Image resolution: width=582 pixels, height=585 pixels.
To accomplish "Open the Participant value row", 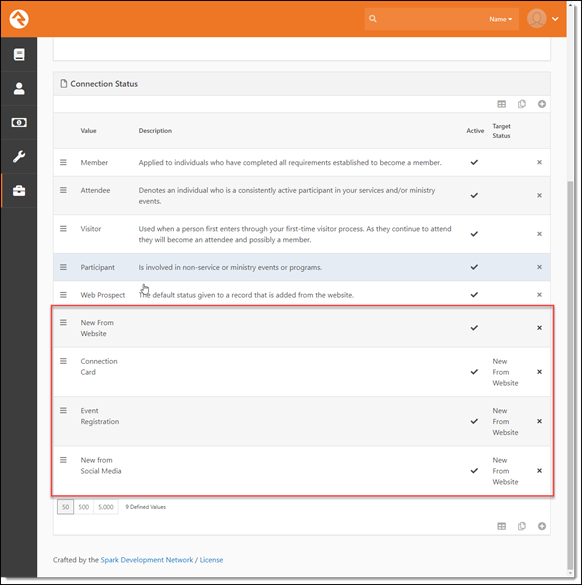I will click(x=301, y=267).
